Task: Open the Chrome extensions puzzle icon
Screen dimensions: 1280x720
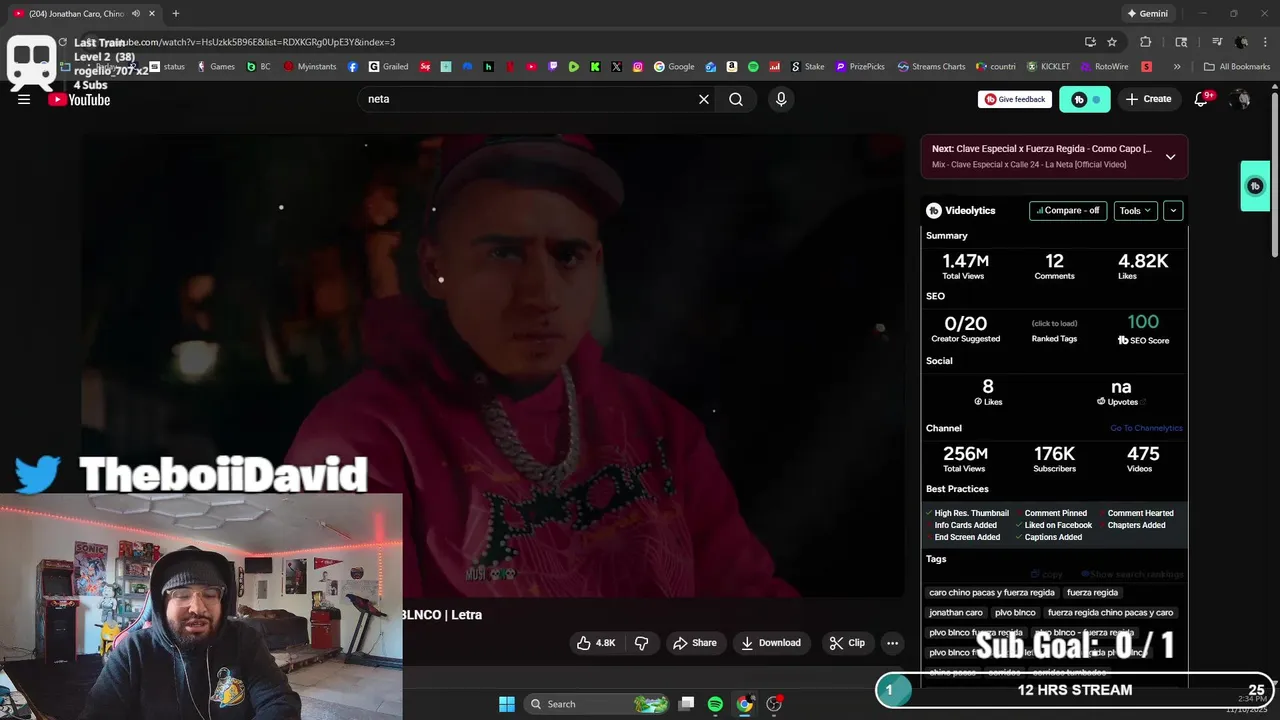Action: pyautogui.click(x=1146, y=42)
